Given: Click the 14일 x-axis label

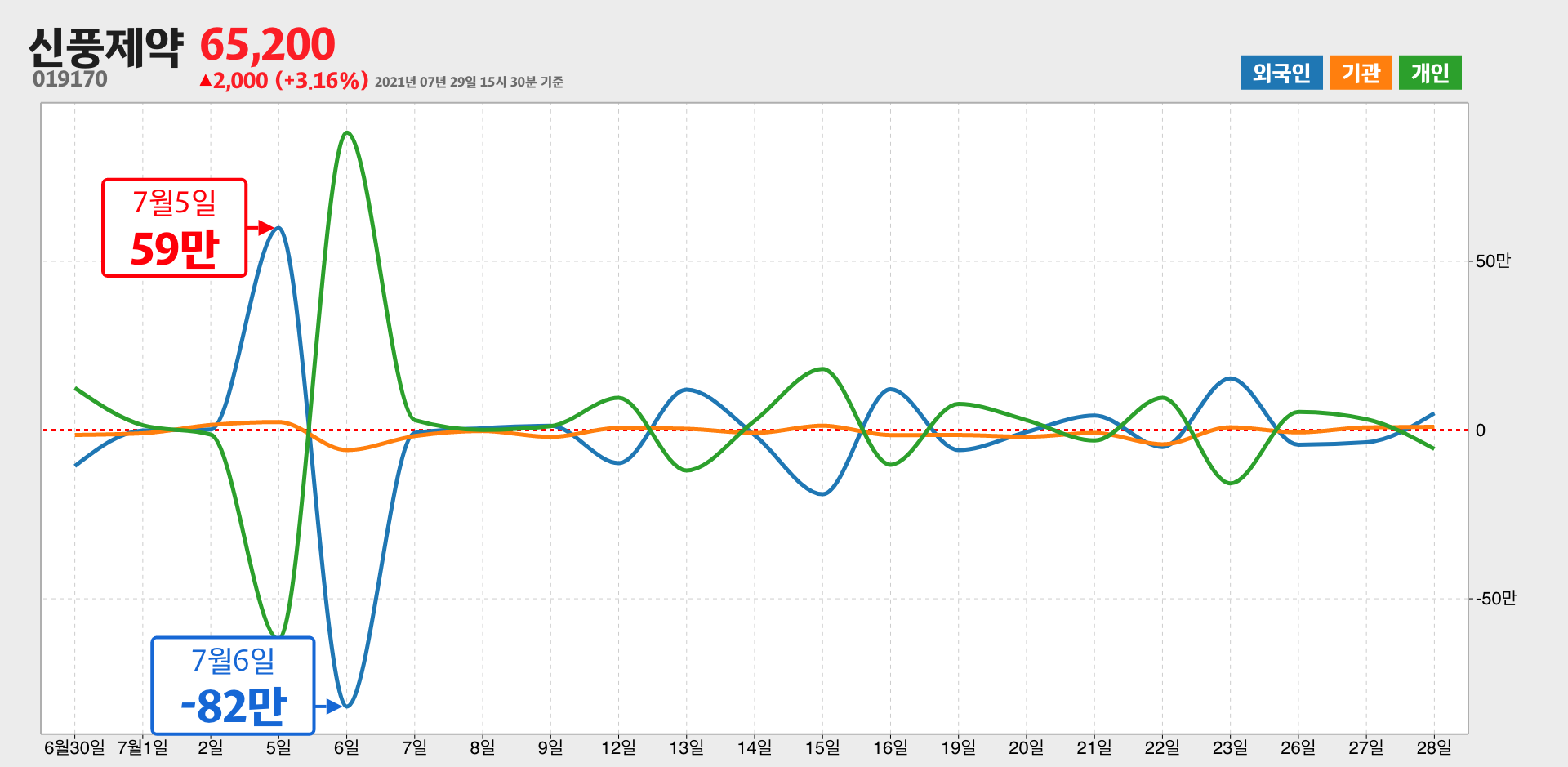Looking at the screenshot, I should 755,747.
